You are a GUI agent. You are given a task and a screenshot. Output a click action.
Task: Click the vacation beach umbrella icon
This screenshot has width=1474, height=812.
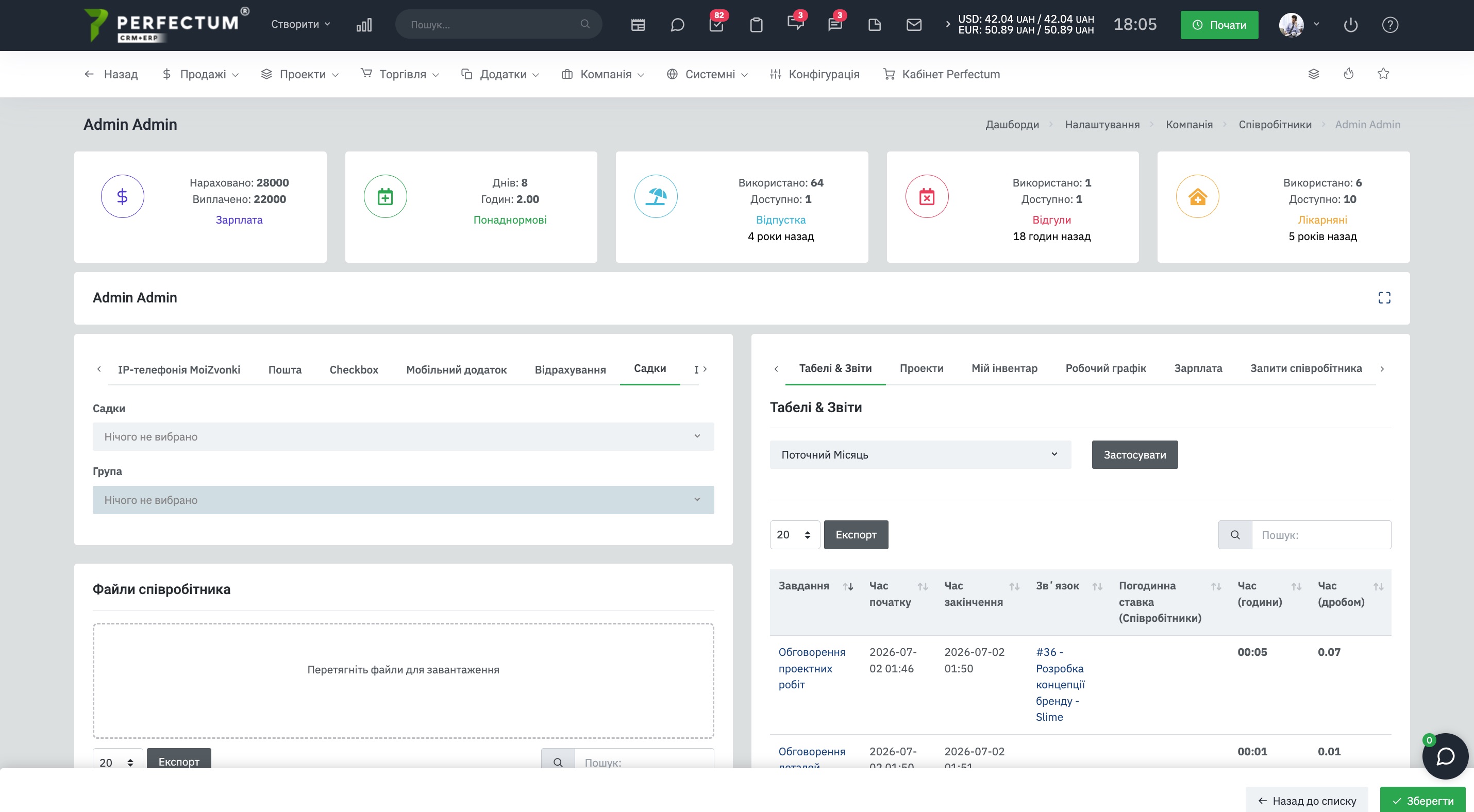656,196
